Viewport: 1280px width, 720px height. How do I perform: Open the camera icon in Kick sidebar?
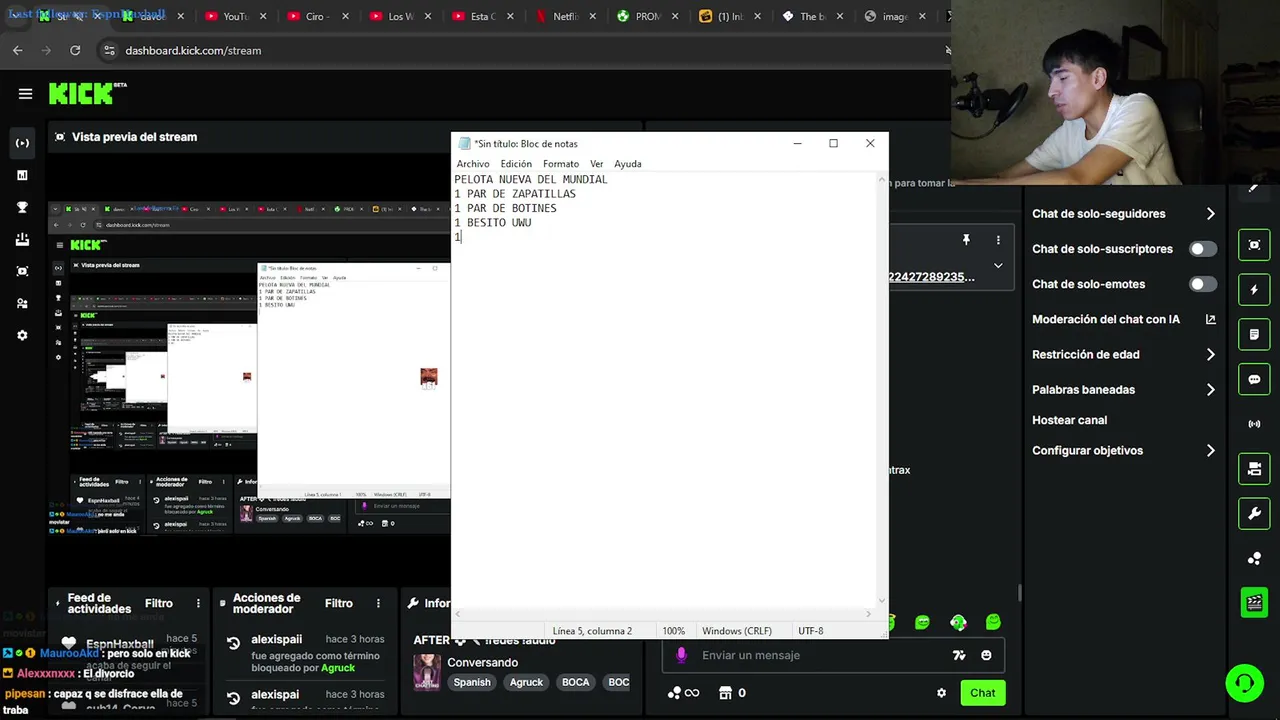[22, 271]
